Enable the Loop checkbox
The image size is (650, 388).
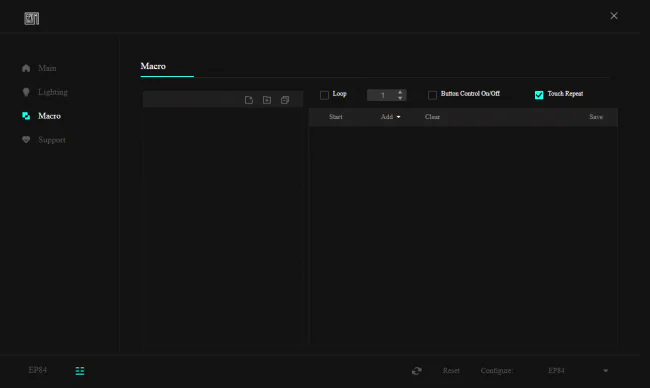click(324, 95)
